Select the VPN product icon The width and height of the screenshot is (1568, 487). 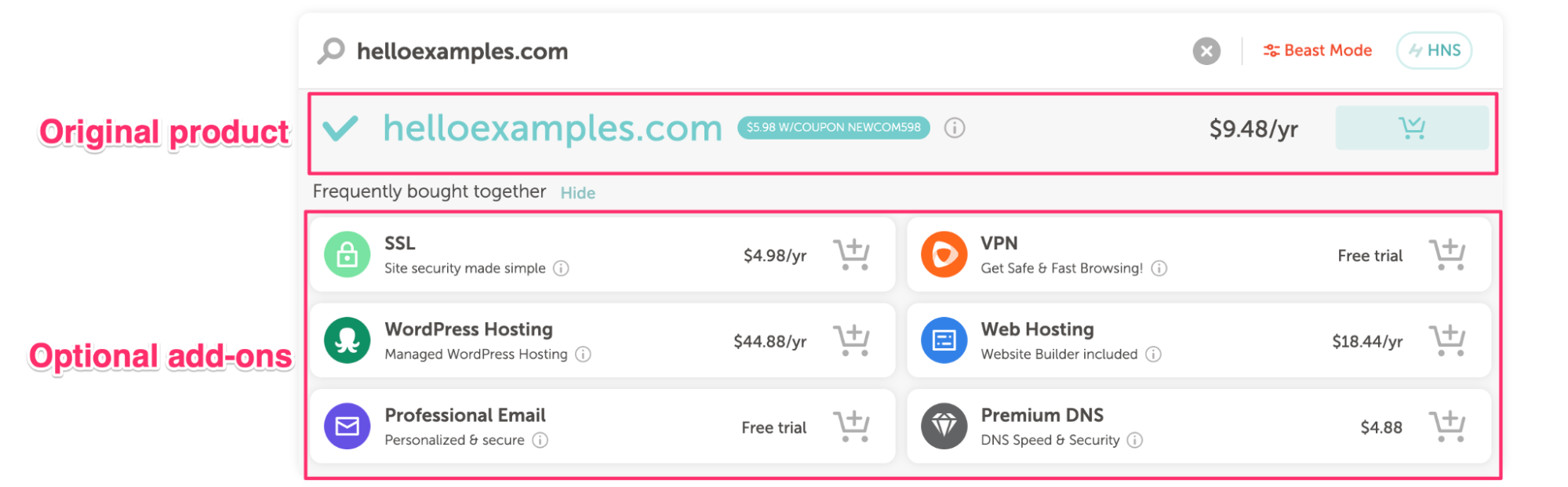(x=944, y=253)
